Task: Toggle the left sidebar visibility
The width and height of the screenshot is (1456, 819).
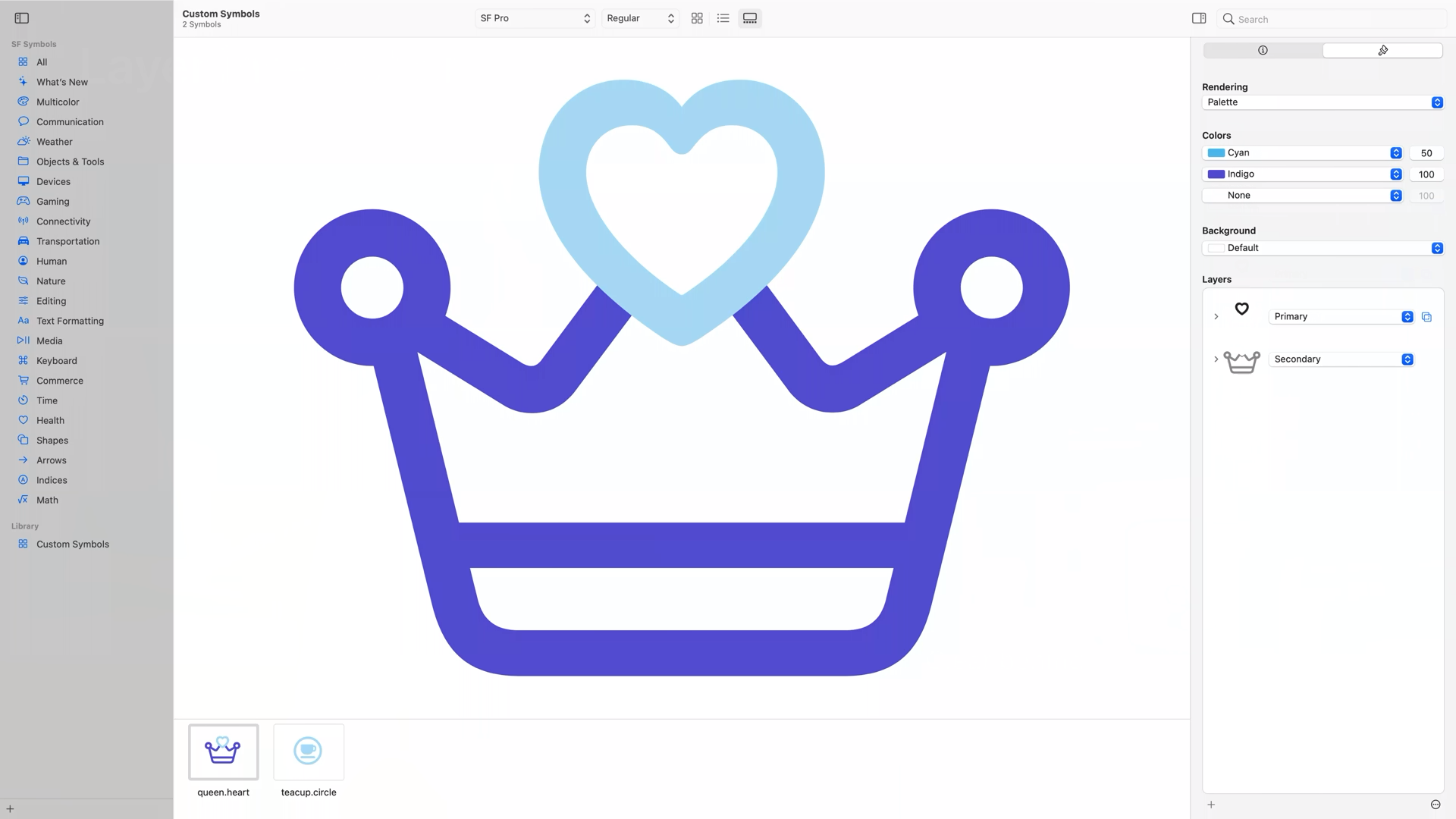Action: [22, 18]
